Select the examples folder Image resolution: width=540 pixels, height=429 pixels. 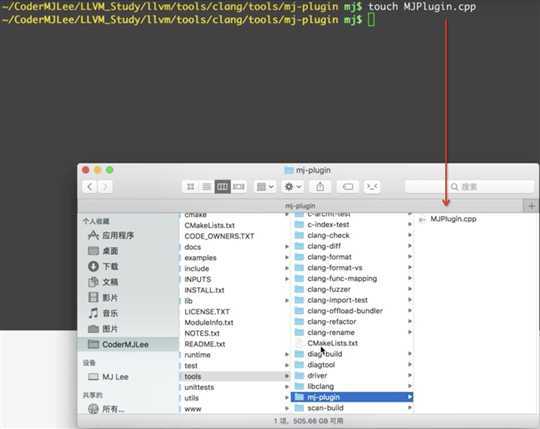(200, 258)
